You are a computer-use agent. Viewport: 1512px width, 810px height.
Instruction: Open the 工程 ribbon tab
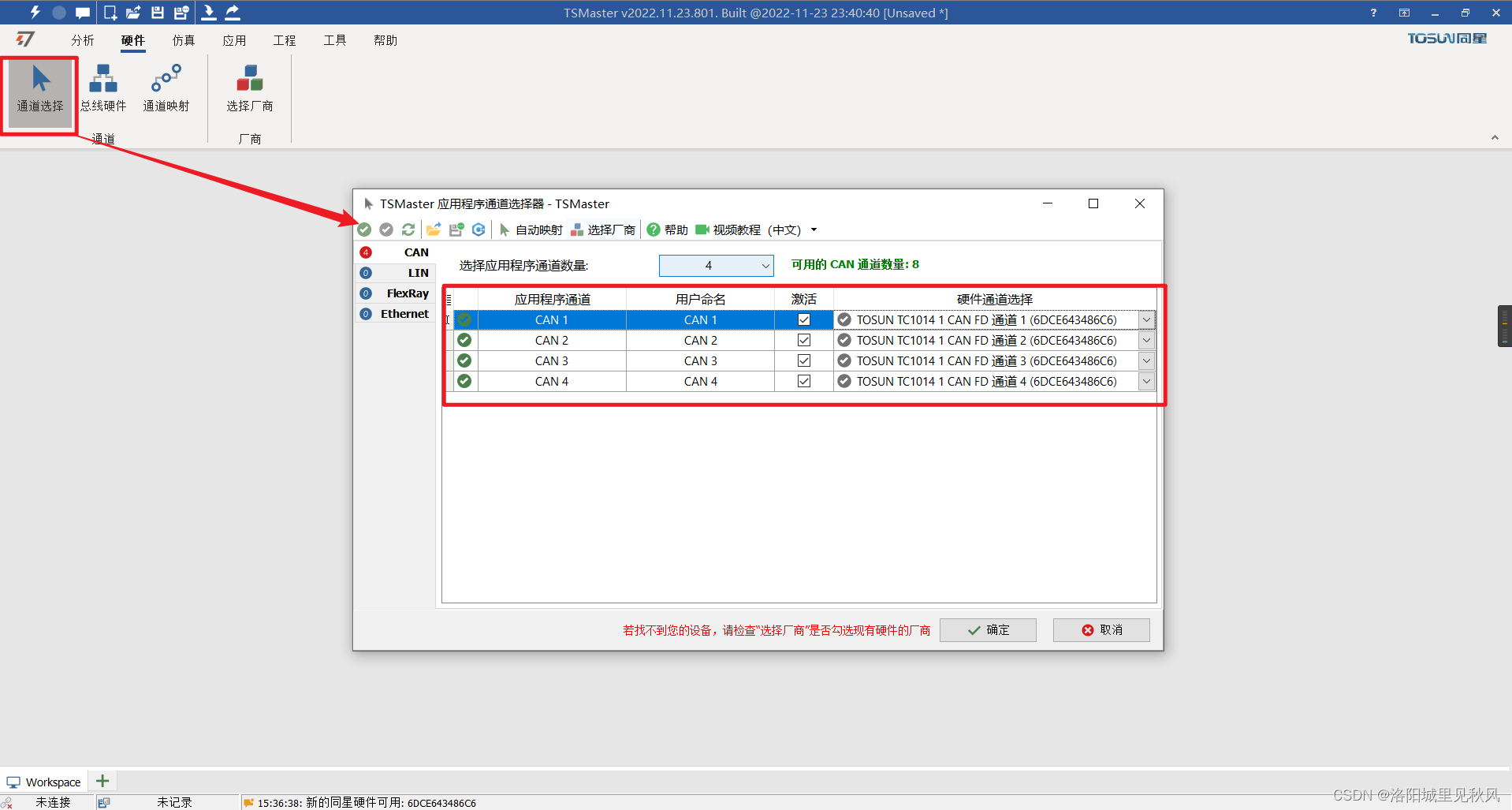285,40
